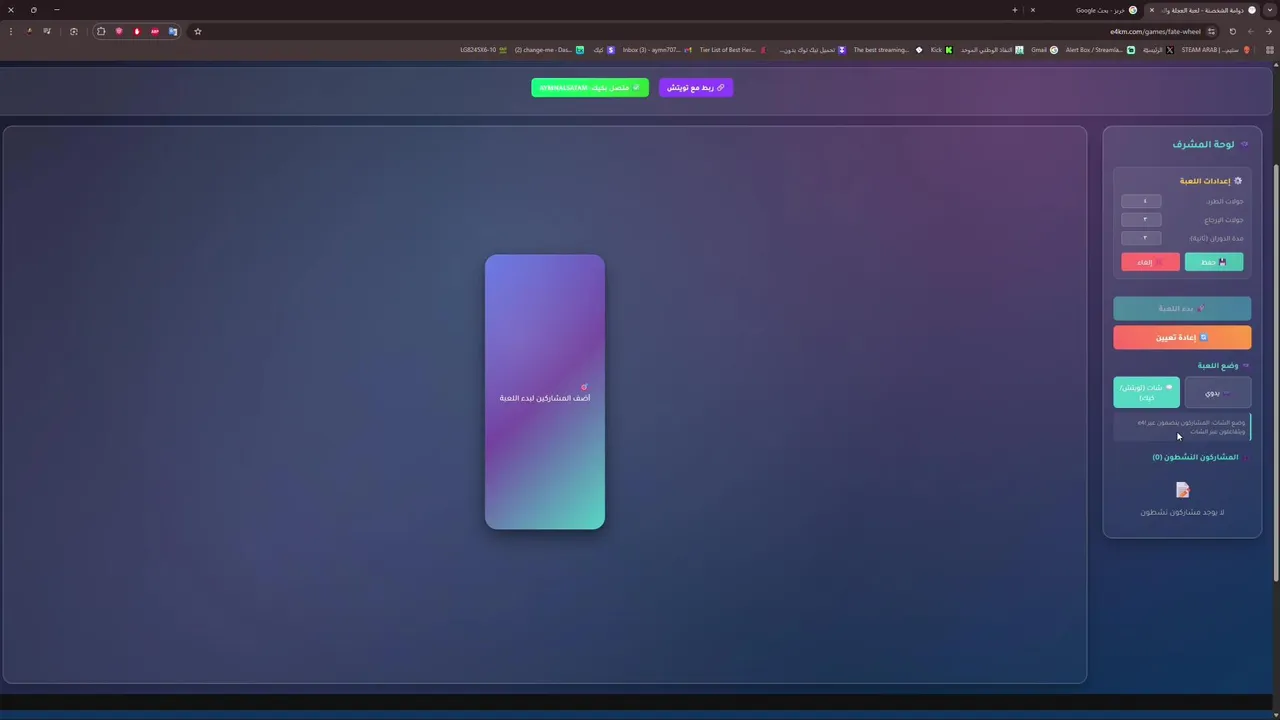
Task: Open the tab search dropdown arrow
Action: (x=1269, y=10)
